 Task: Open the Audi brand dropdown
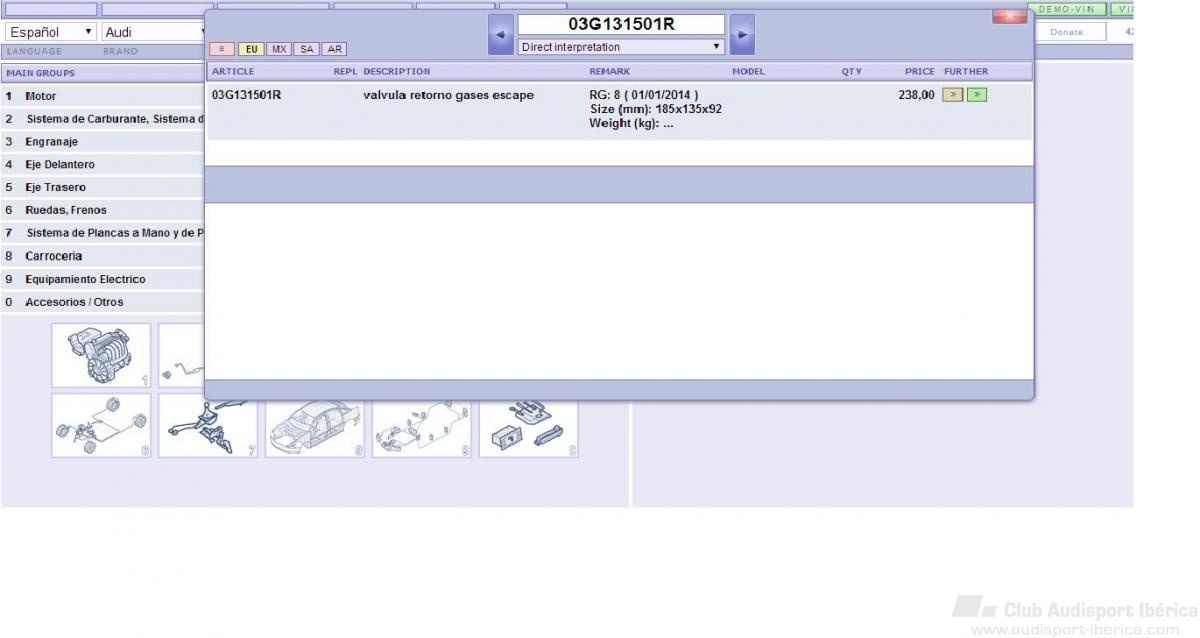coord(153,32)
